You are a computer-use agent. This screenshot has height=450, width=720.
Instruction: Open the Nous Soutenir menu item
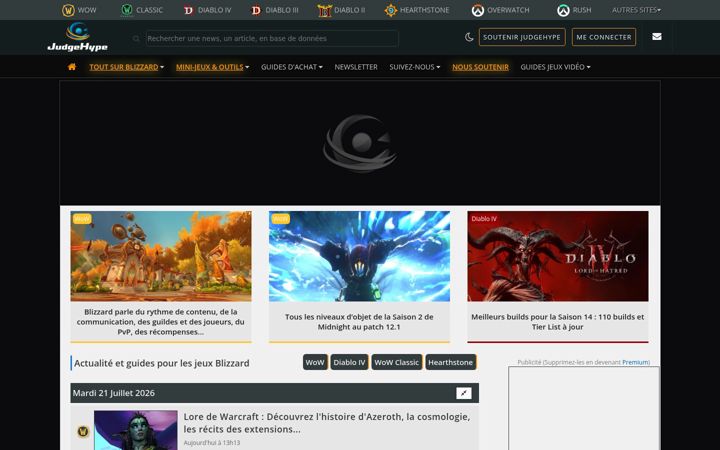pos(480,67)
